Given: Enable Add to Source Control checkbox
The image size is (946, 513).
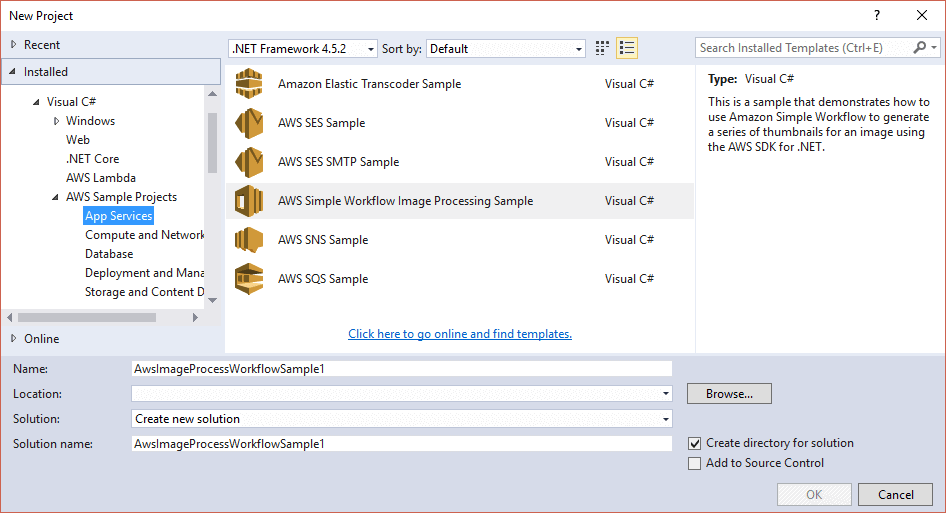Looking at the screenshot, I should click(694, 464).
